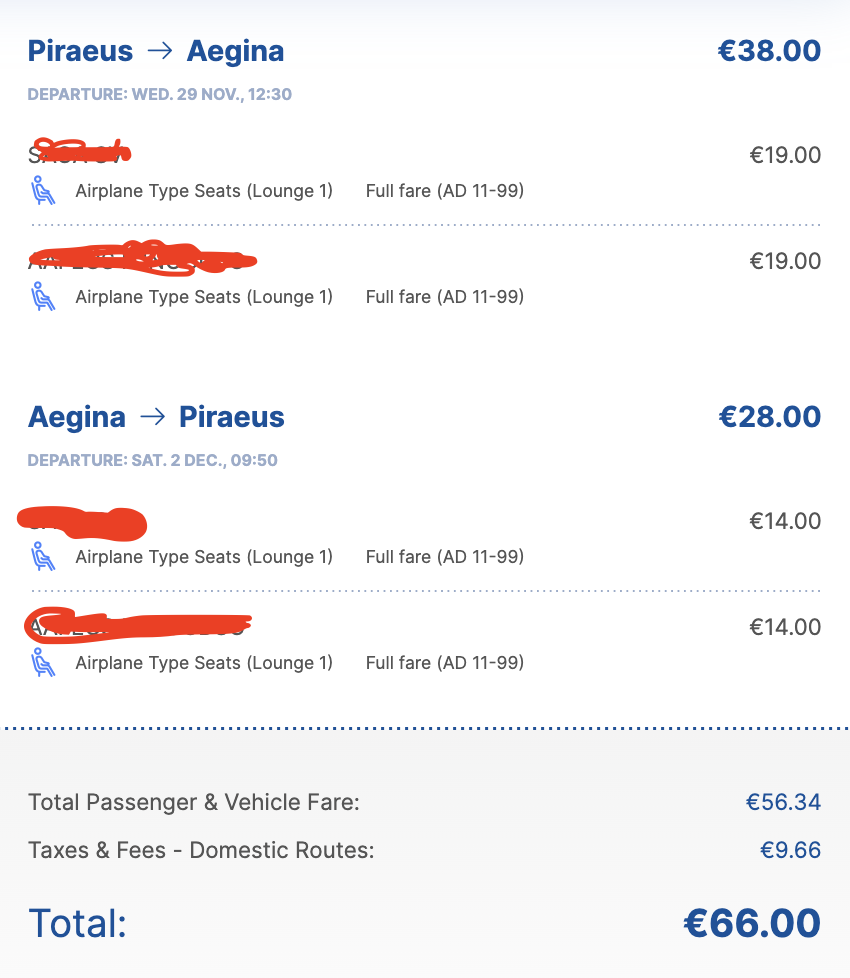Screen dimensions: 850x978
Task: Click the €9.66 taxes and fees amount
Action: click(x=790, y=850)
